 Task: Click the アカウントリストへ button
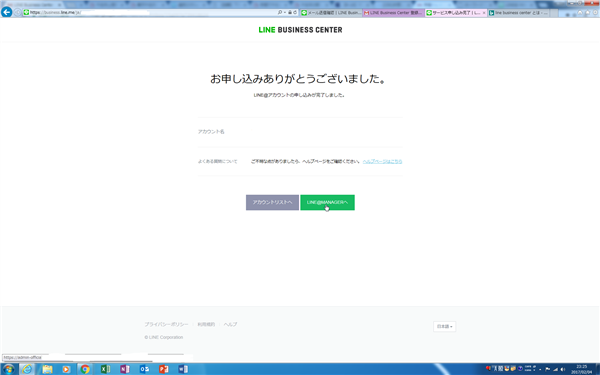pyautogui.click(x=272, y=202)
